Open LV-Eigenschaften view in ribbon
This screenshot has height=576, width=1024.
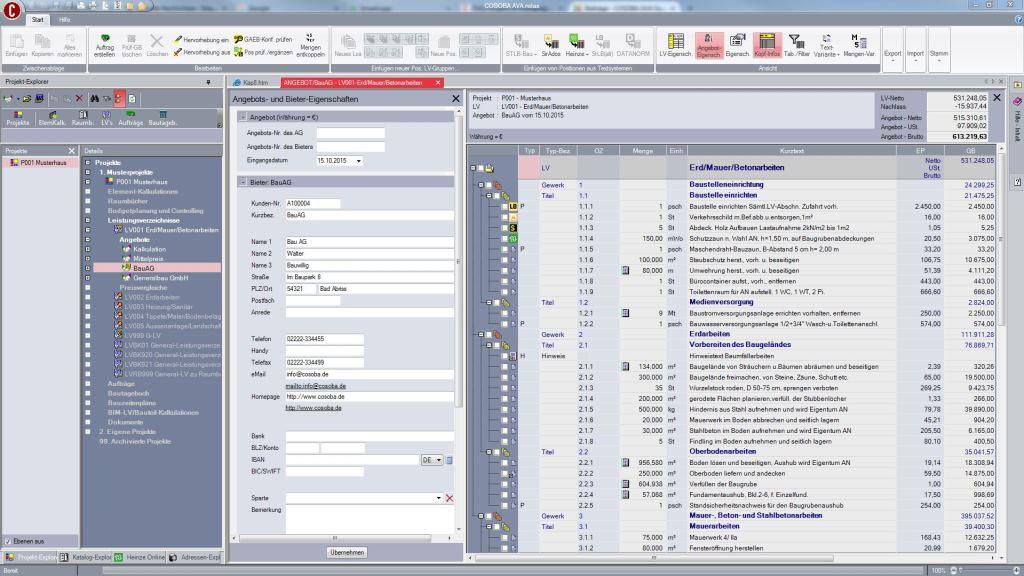(676, 45)
